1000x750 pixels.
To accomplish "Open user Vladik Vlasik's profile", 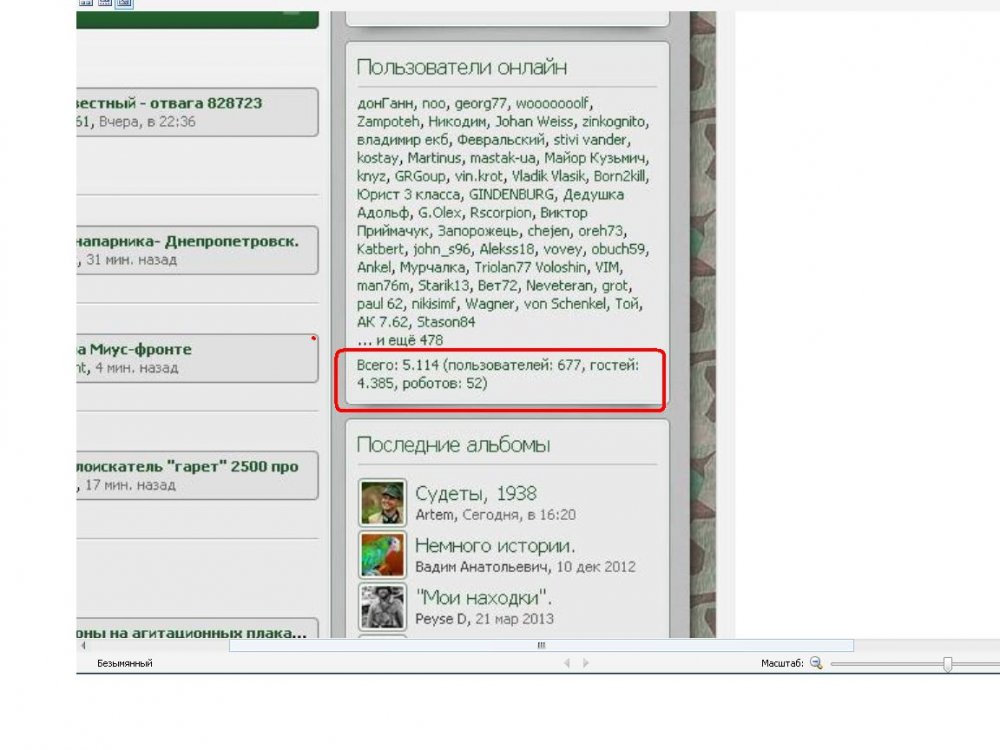I will pyautogui.click(x=548, y=176).
